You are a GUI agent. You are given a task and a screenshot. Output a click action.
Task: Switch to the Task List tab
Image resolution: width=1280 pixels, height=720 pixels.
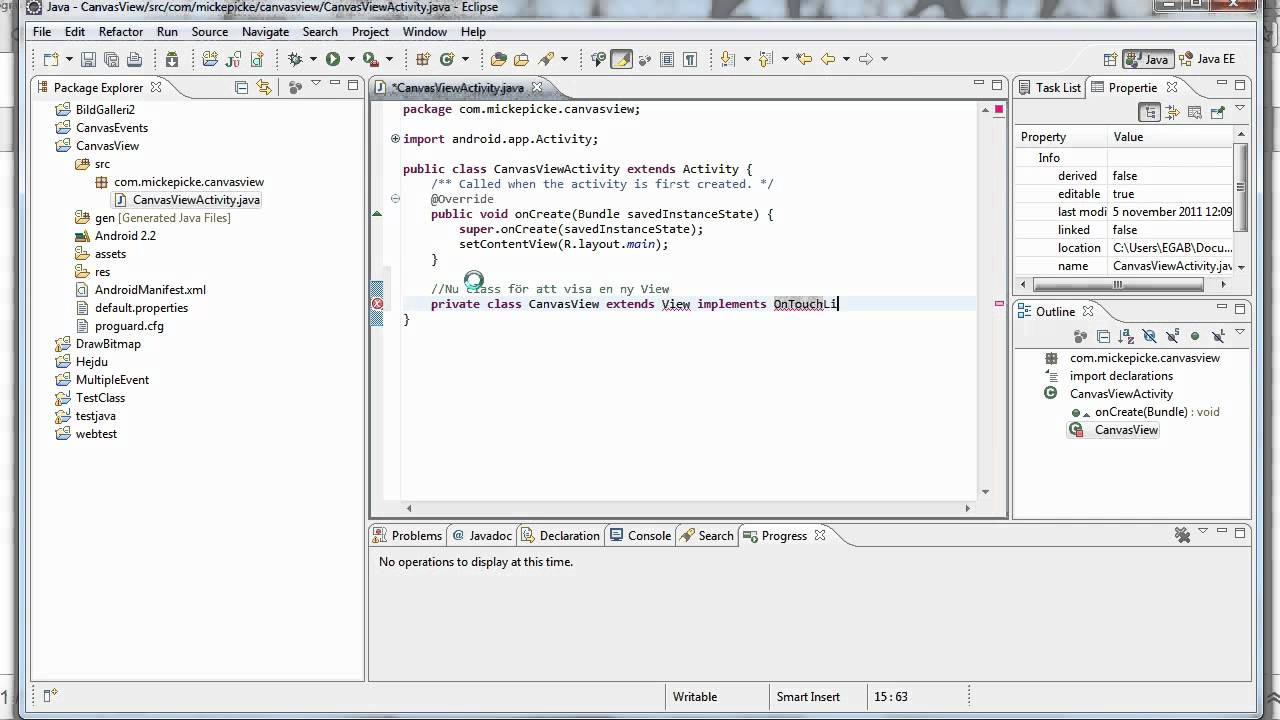(1049, 87)
